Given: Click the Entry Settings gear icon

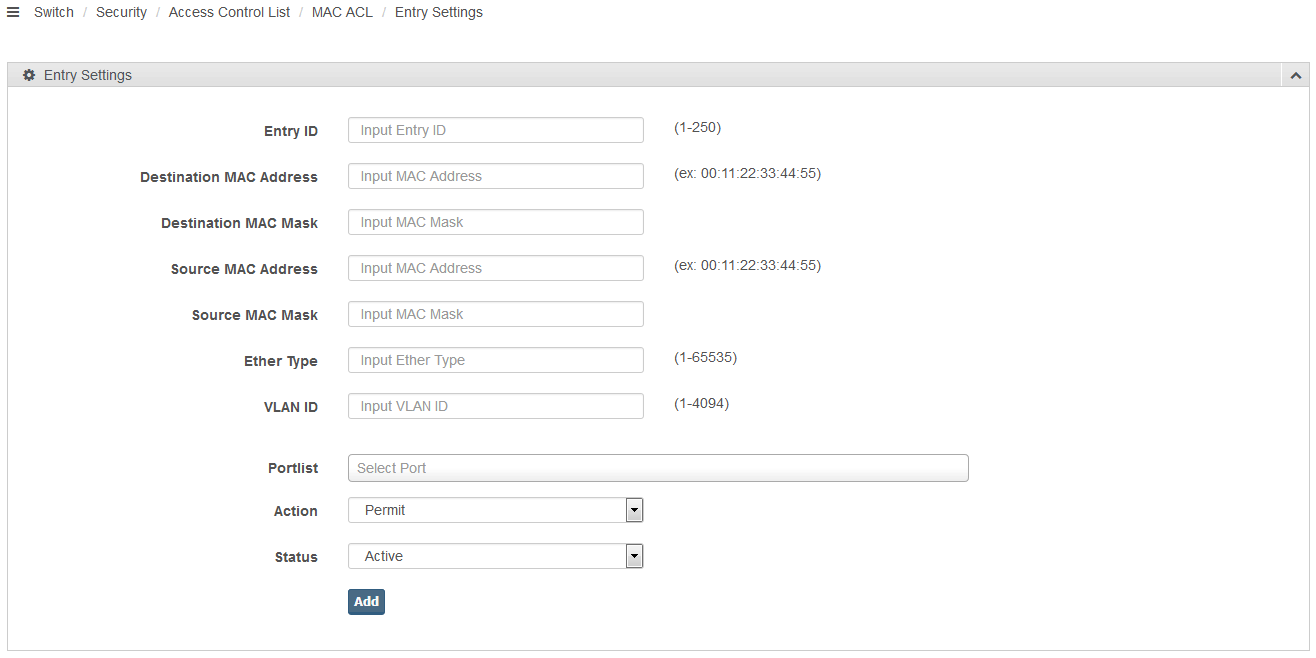Looking at the screenshot, I should [29, 75].
